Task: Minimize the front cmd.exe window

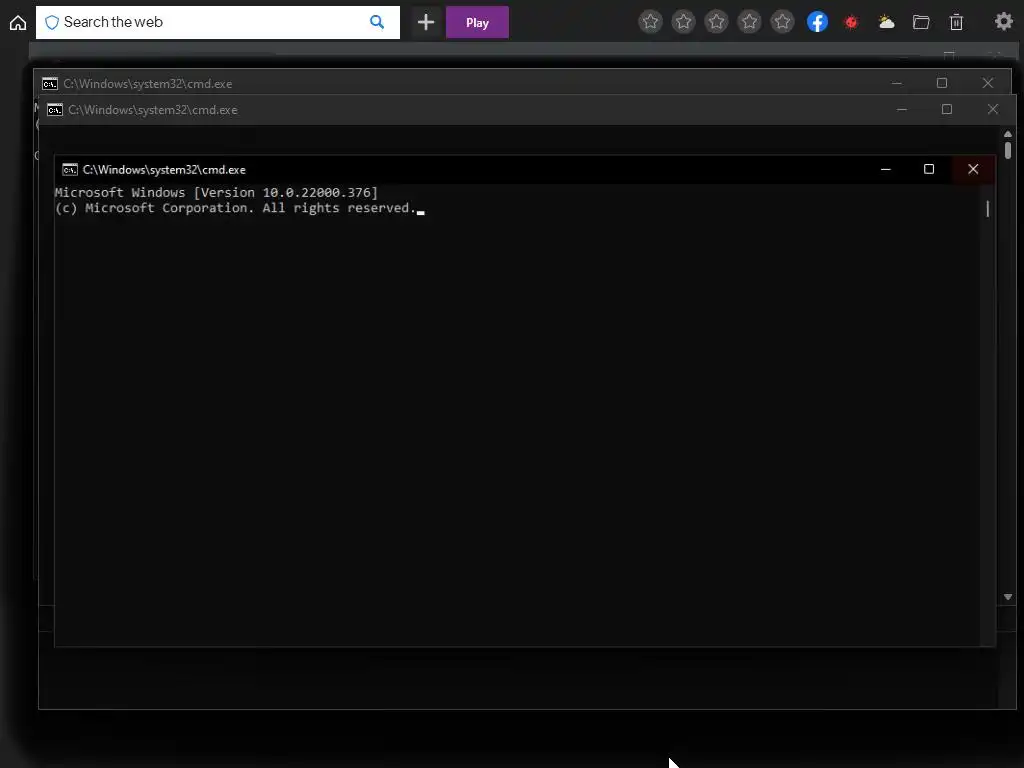Action: click(886, 169)
